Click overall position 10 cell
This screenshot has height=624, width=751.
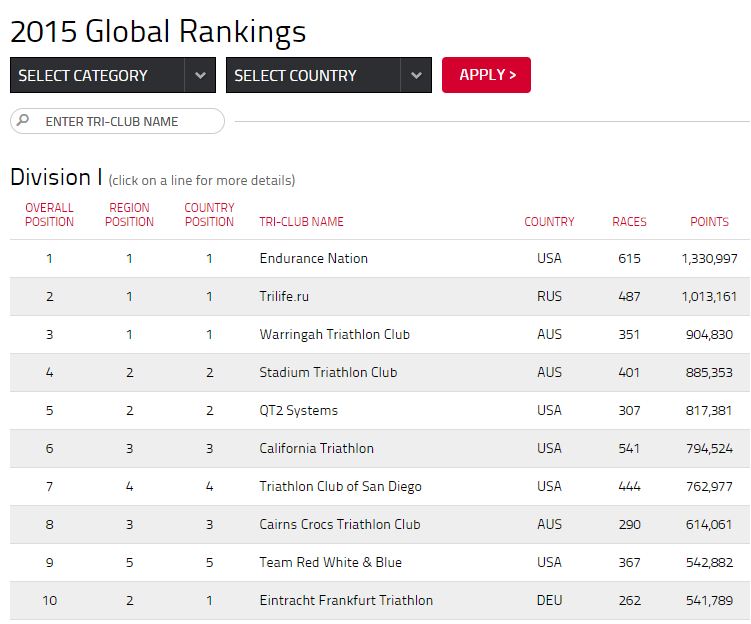pos(49,601)
